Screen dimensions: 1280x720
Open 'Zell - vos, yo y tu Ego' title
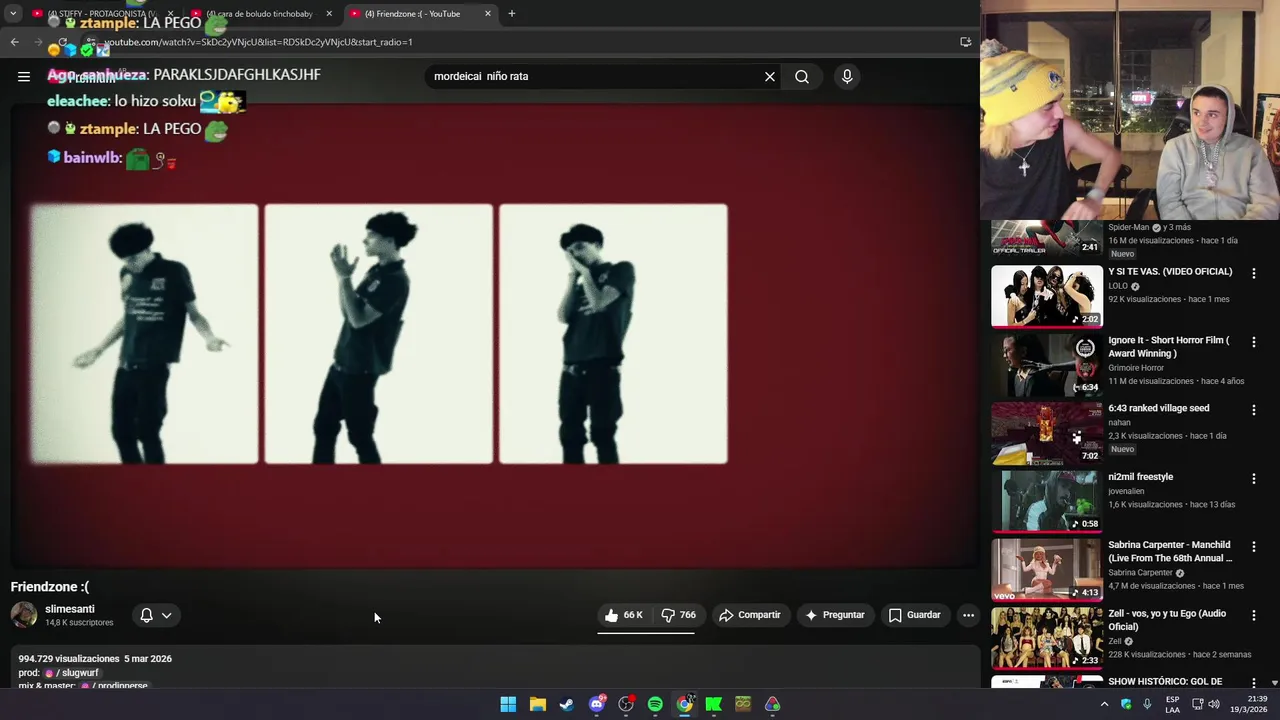(1167, 620)
